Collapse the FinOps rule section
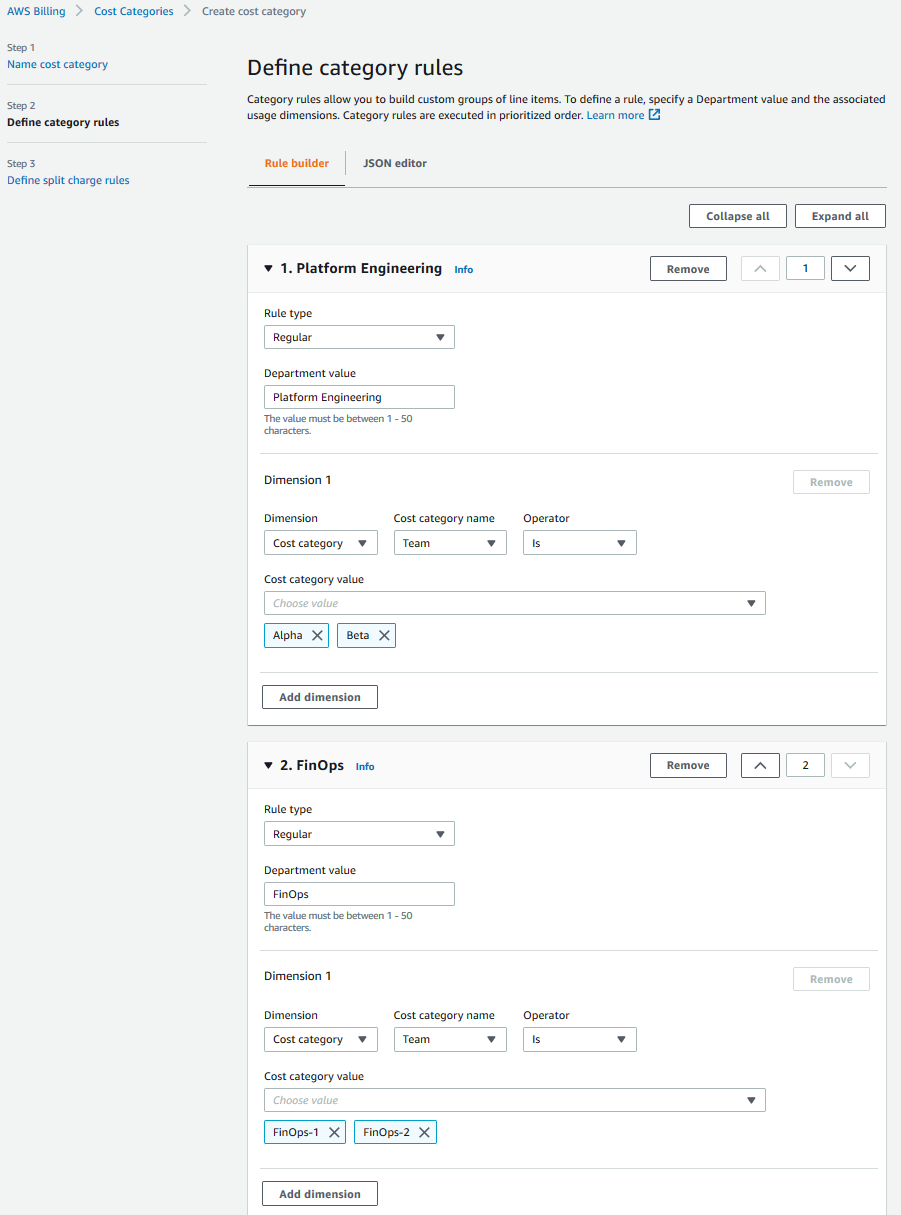901x1215 pixels. [268, 765]
